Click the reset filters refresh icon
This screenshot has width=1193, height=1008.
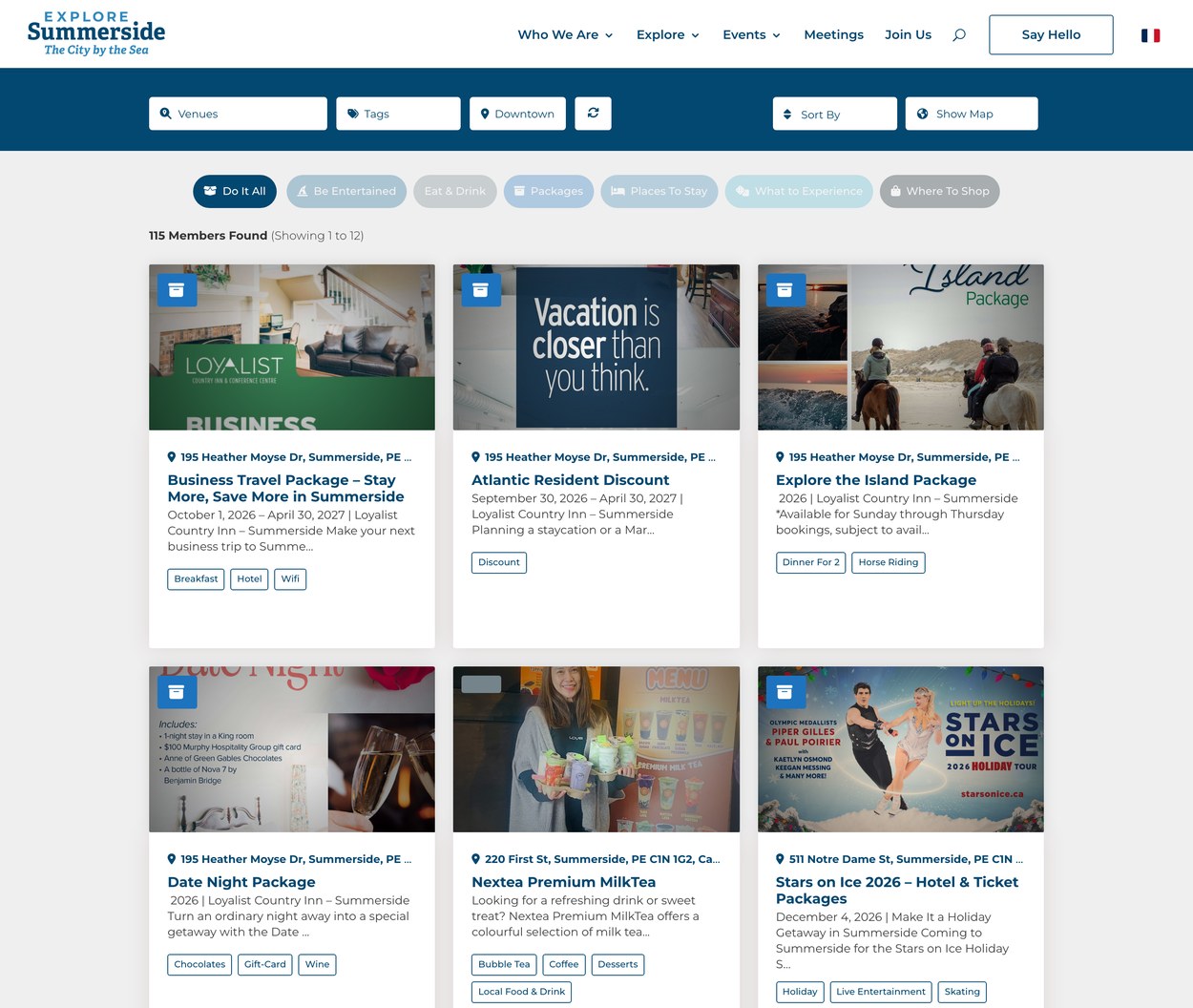593,114
